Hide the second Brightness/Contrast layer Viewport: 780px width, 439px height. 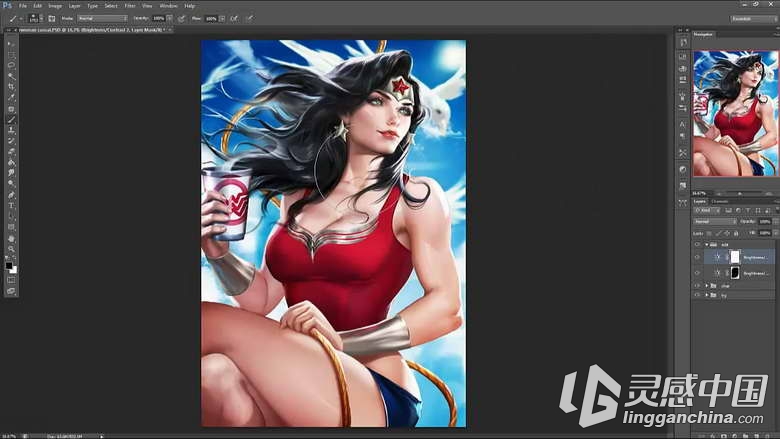coord(697,273)
